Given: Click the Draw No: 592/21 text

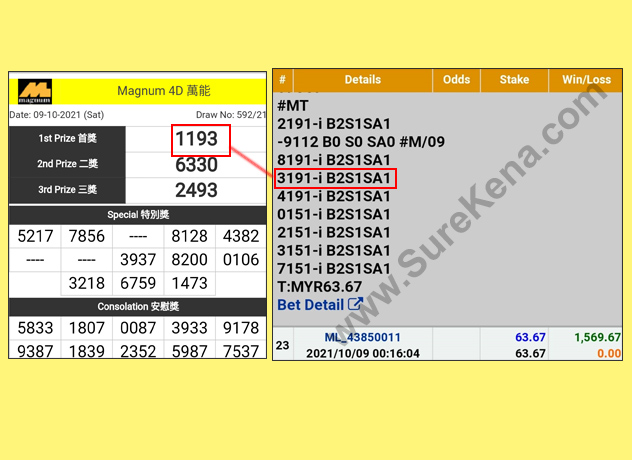Looking at the screenshot, I should [x=231, y=115].
